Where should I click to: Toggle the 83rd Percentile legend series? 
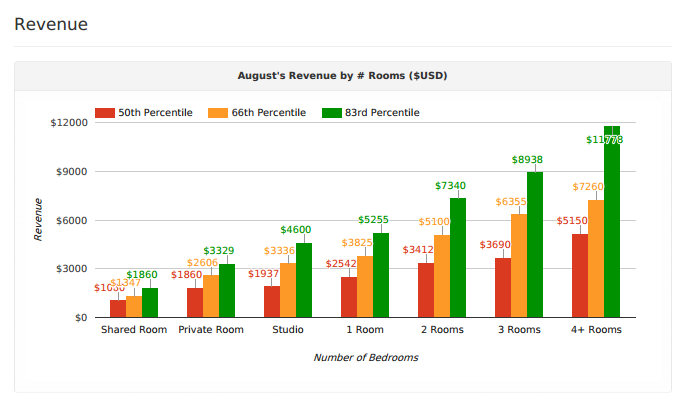tap(382, 113)
